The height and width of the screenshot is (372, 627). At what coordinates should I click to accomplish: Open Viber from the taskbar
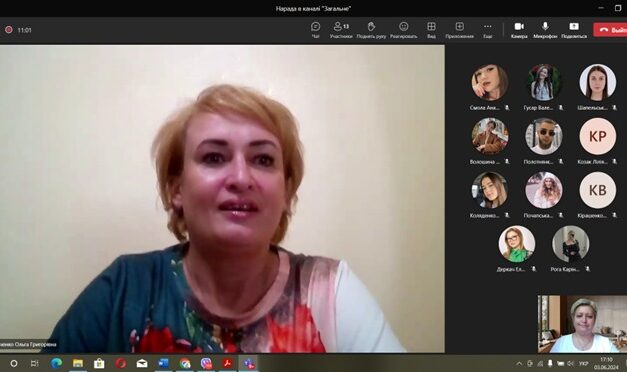206,363
